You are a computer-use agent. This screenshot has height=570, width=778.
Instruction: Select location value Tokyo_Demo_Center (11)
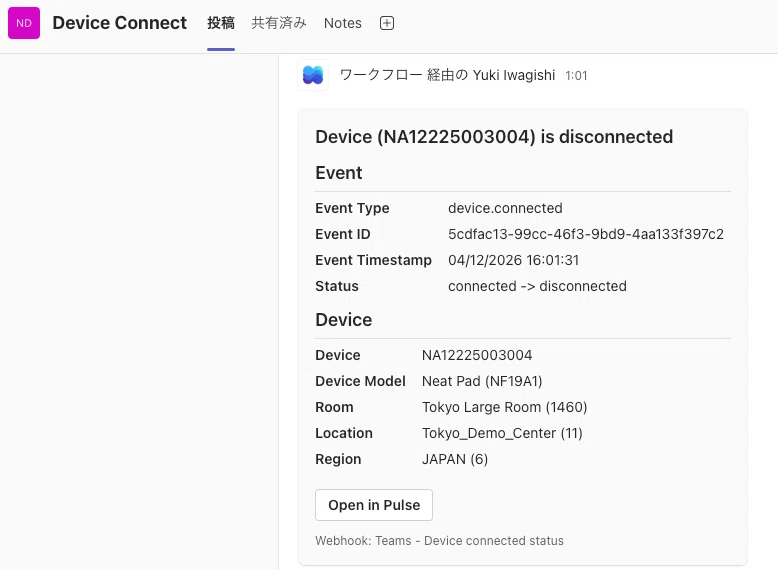[502, 433]
